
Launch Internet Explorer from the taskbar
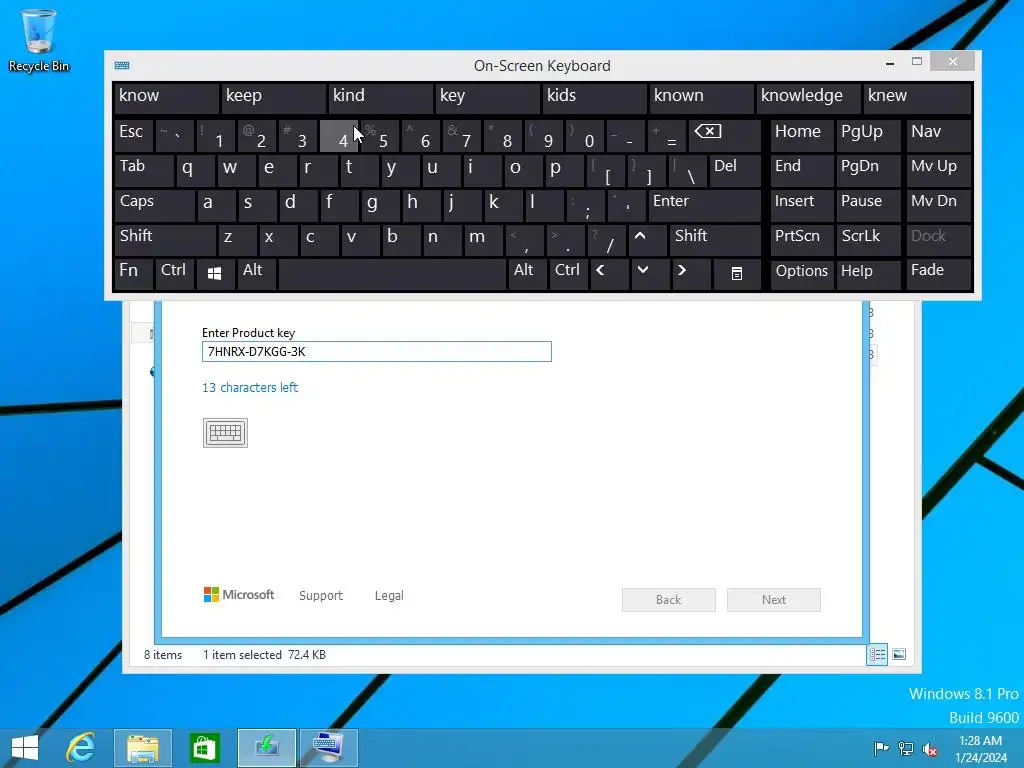[x=81, y=748]
